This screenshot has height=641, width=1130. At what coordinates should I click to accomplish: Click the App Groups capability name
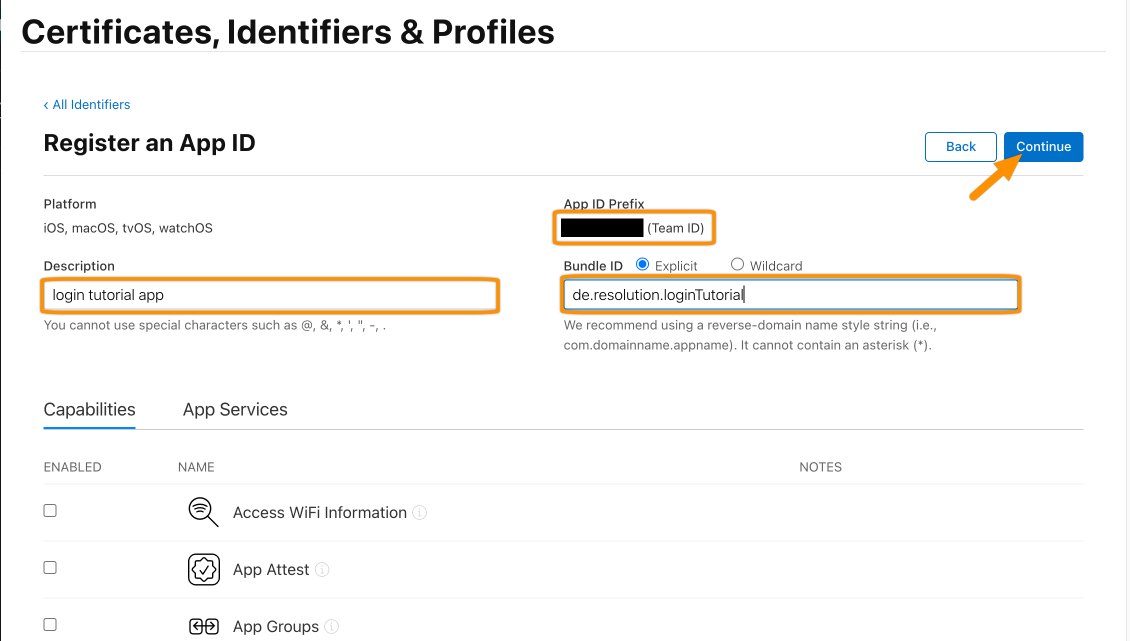click(x=276, y=627)
